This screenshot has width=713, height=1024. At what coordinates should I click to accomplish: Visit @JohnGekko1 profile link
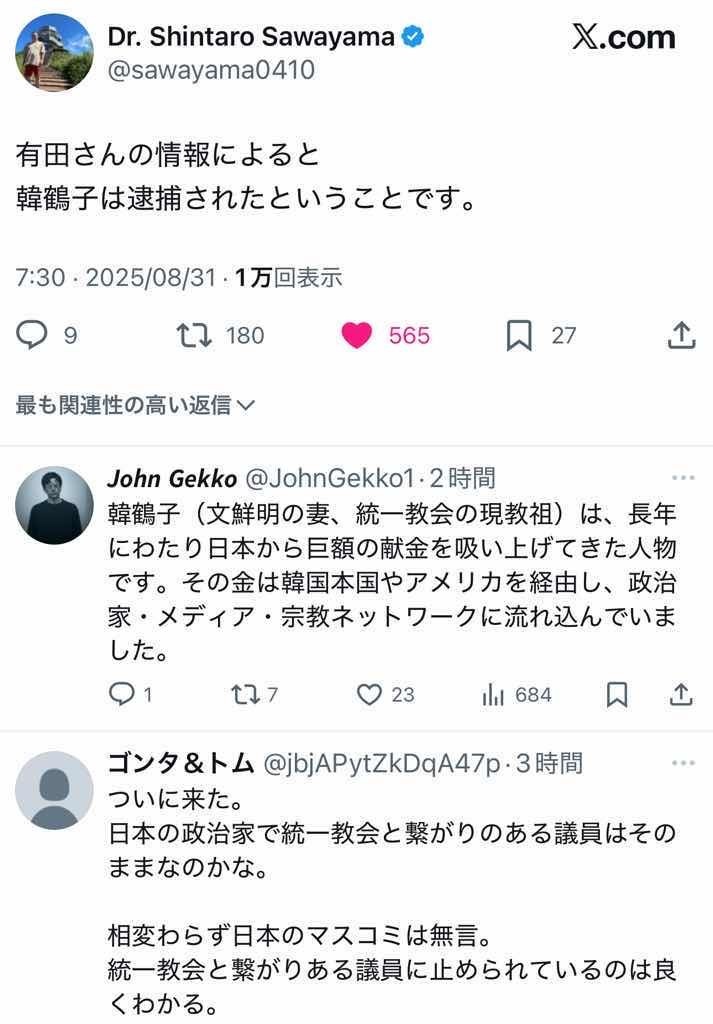point(330,479)
